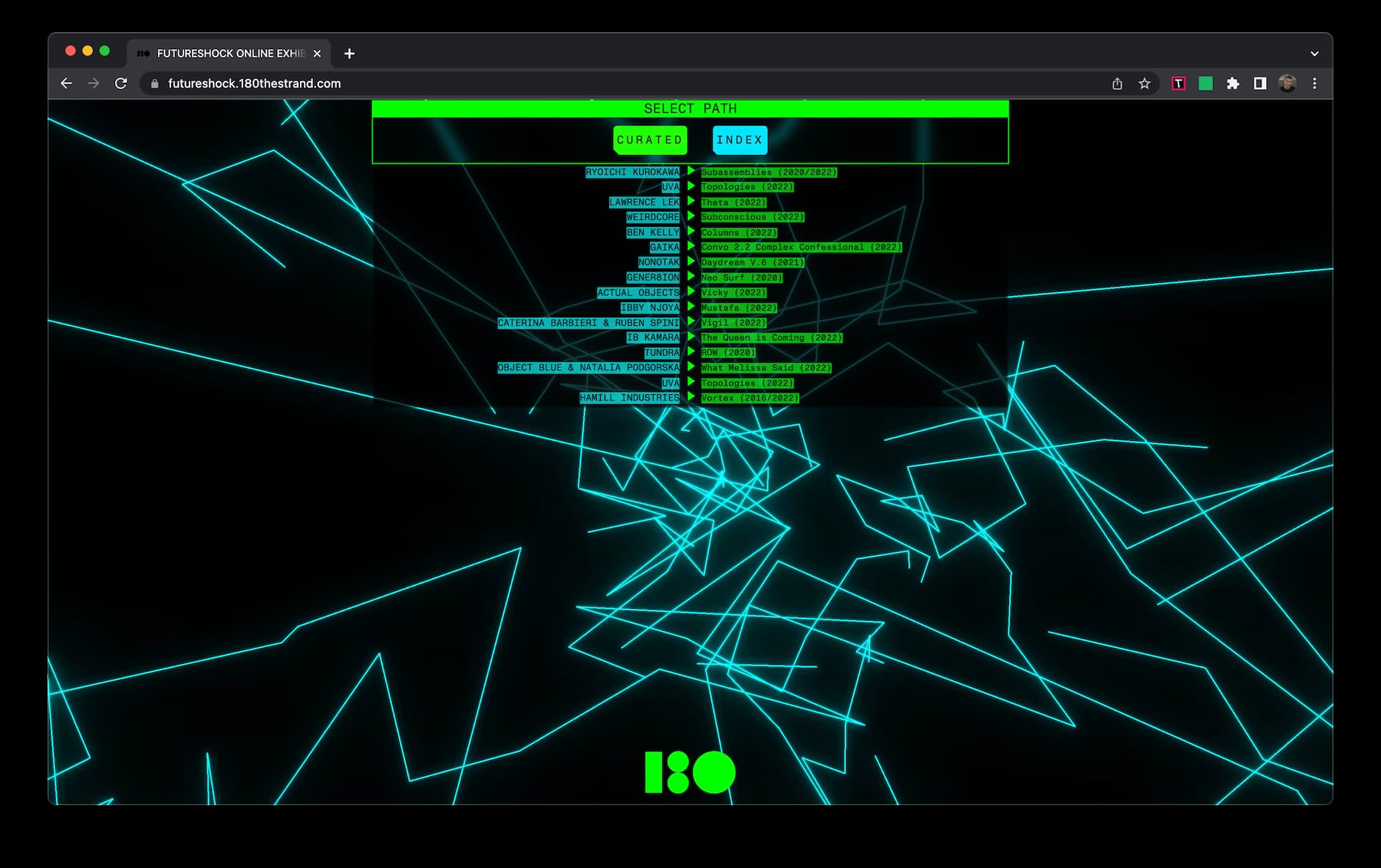Click the arrow beside Ryoichi Kurokawa
This screenshot has width=1381, height=868.
[690, 171]
